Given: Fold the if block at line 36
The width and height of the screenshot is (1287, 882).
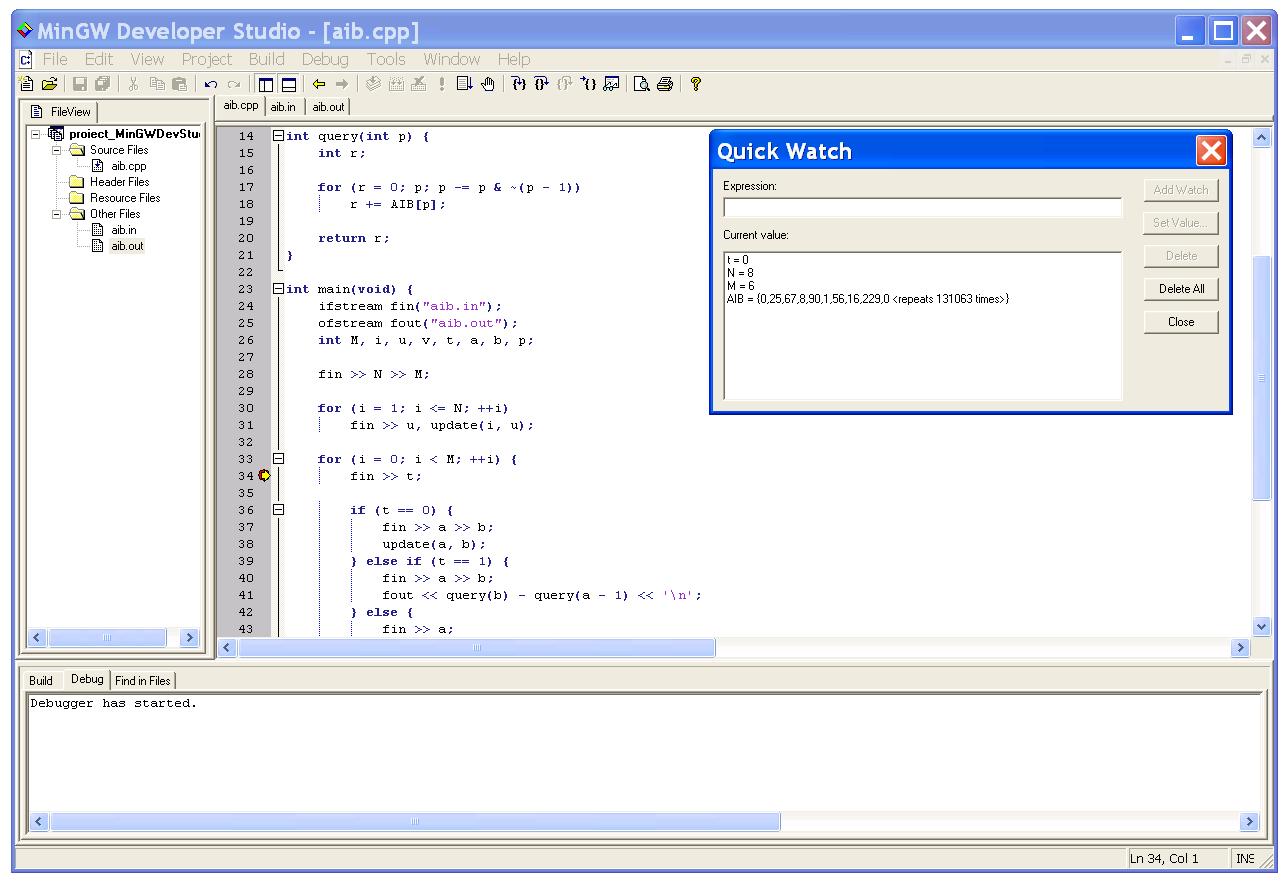Looking at the screenshot, I should (278, 510).
